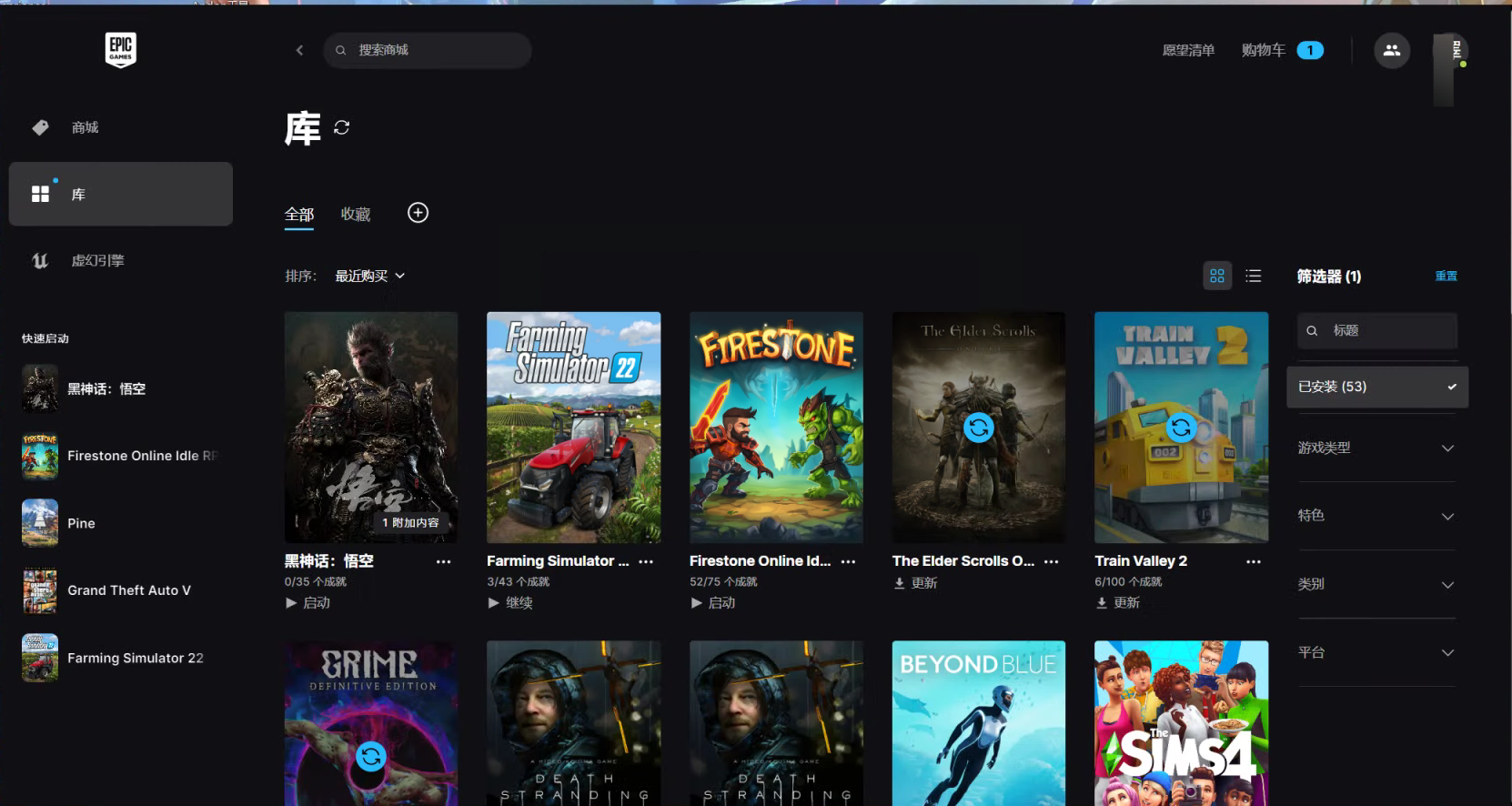Click the 6/100 个成就 text
Viewport: 1512px width, 806px height.
[1128, 581]
